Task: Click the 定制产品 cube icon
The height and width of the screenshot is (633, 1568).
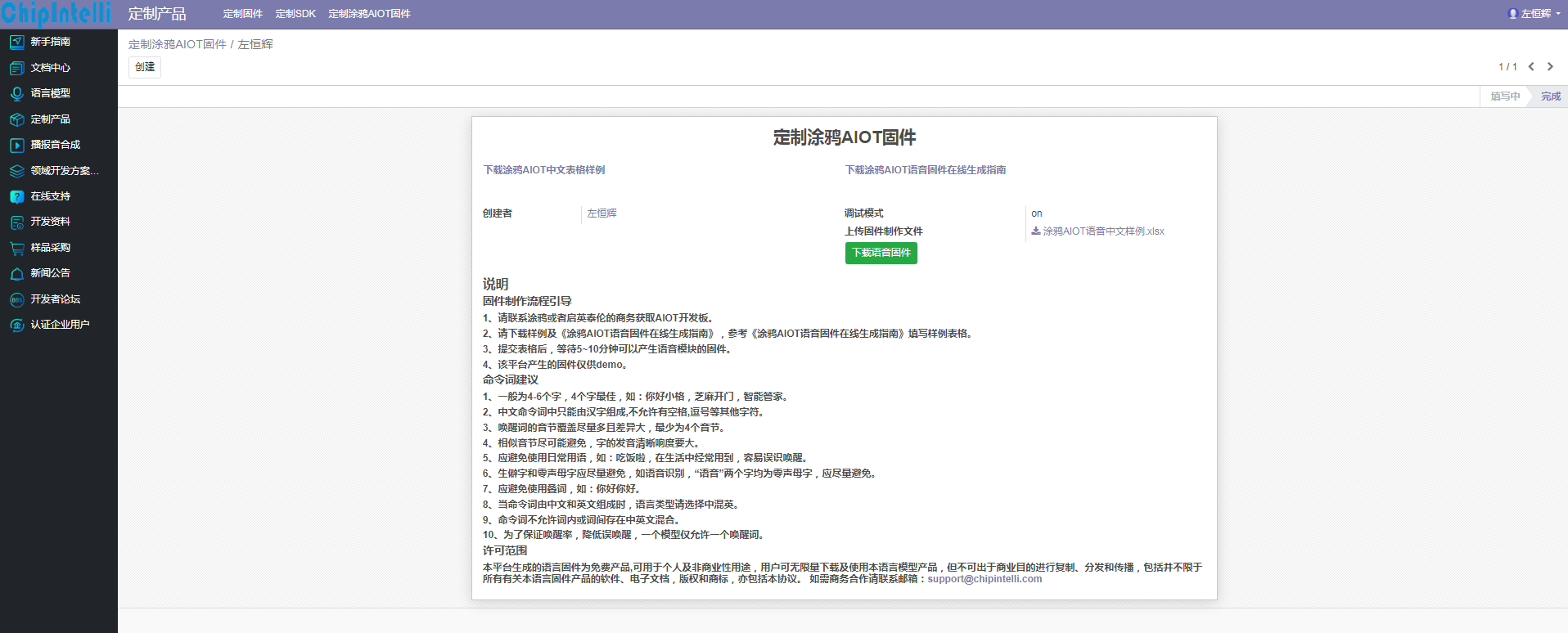Action: pyautogui.click(x=16, y=119)
